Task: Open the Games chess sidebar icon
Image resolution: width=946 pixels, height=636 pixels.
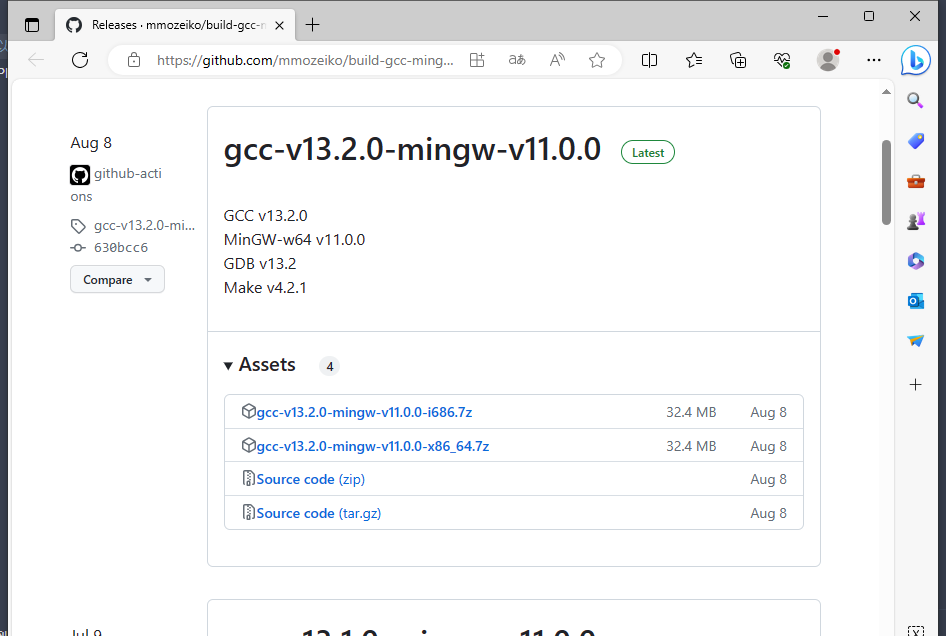Action: coord(916,221)
